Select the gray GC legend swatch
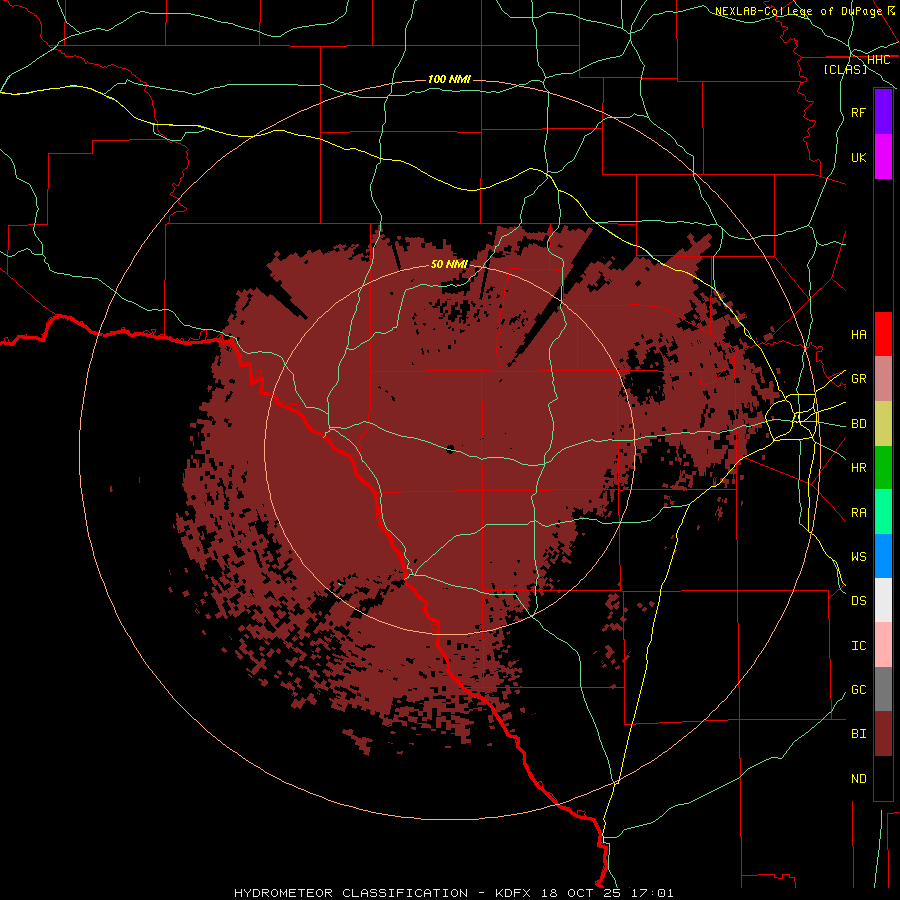Viewport: 900px width, 900px height. (883, 689)
